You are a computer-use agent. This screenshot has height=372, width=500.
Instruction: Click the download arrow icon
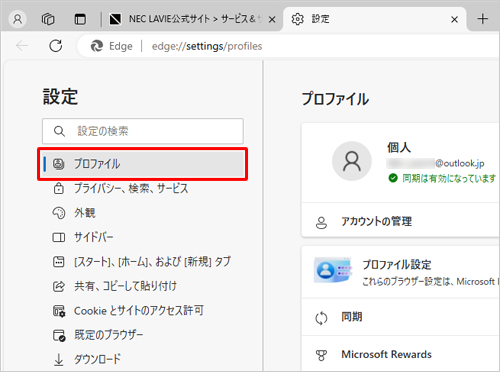59,360
